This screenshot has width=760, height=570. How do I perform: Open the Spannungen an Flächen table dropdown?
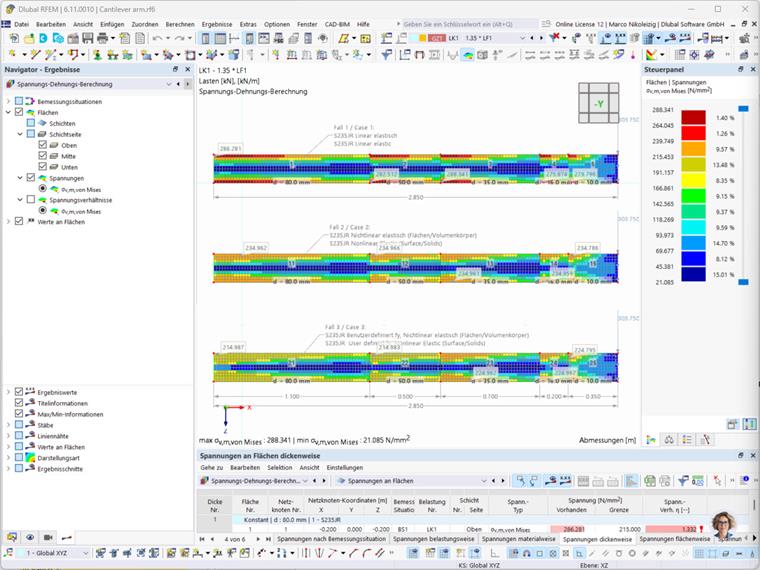click(483, 481)
